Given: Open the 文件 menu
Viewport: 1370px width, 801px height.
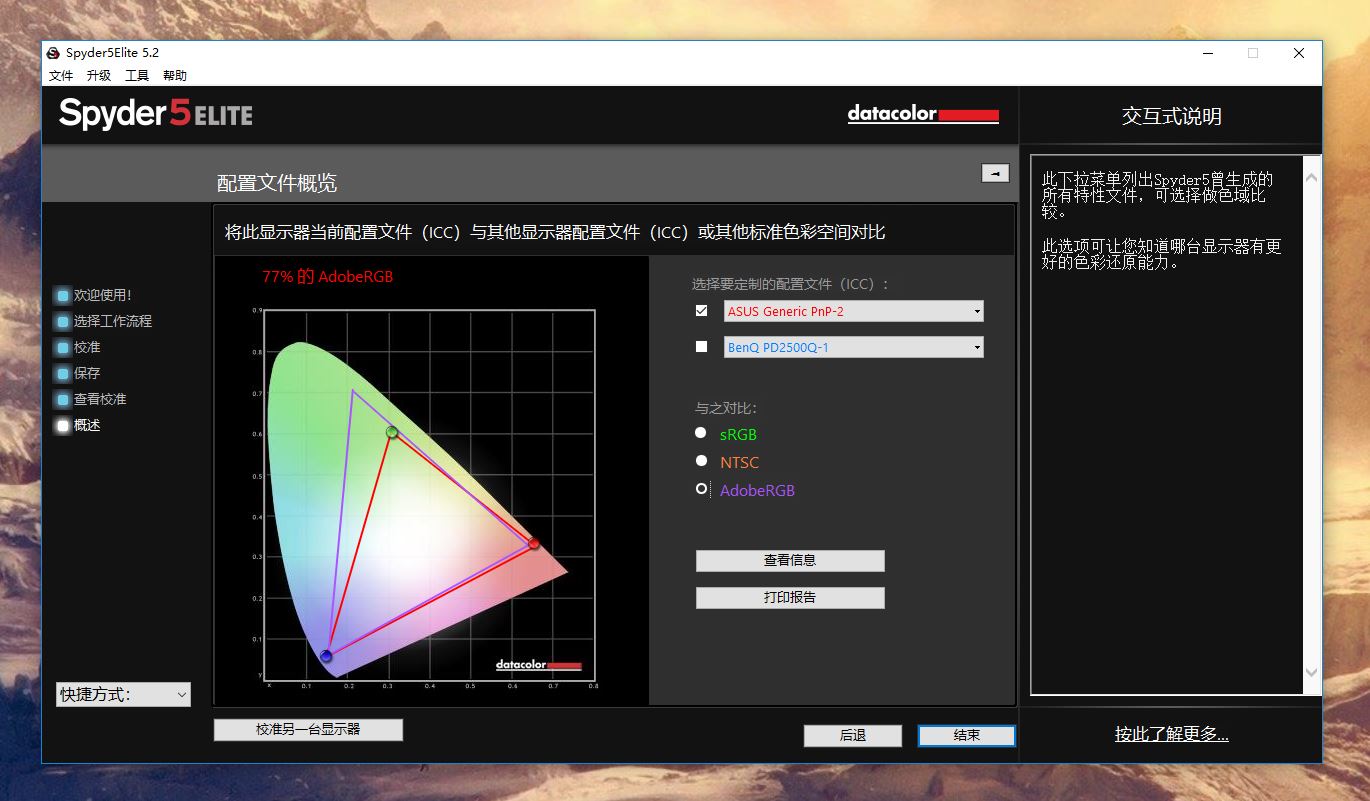Looking at the screenshot, I should pyautogui.click(x=60, y=75).
